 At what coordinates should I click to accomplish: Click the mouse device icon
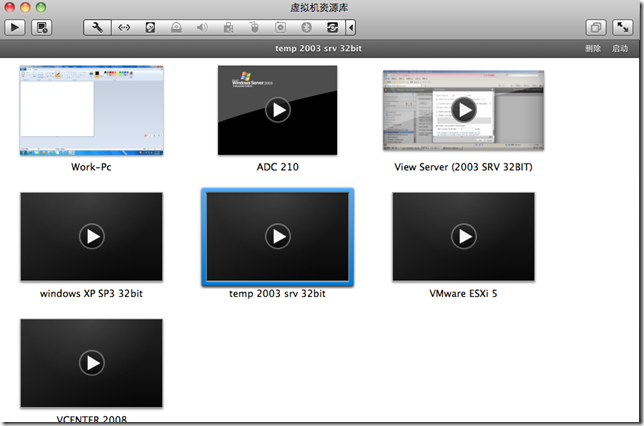tap(255, 28)
